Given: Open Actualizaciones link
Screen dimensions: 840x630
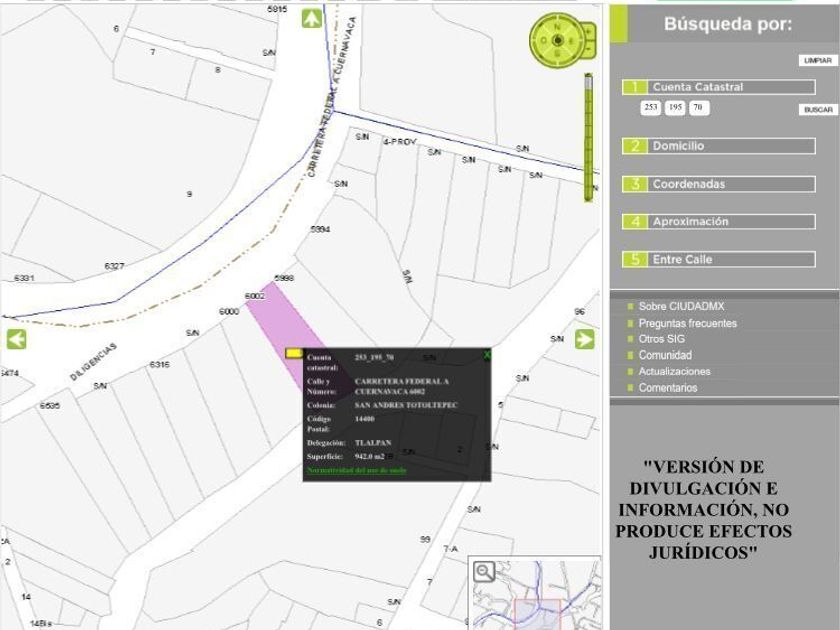Looking at the screenshot, I should (x=674, y=371).
